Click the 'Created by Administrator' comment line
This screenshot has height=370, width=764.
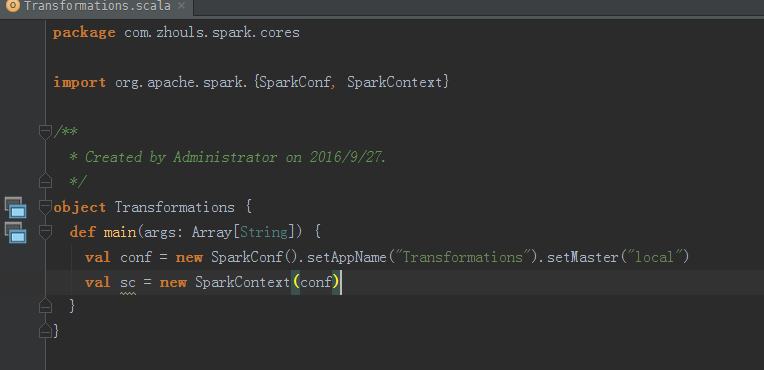click(x=228, y=157)
